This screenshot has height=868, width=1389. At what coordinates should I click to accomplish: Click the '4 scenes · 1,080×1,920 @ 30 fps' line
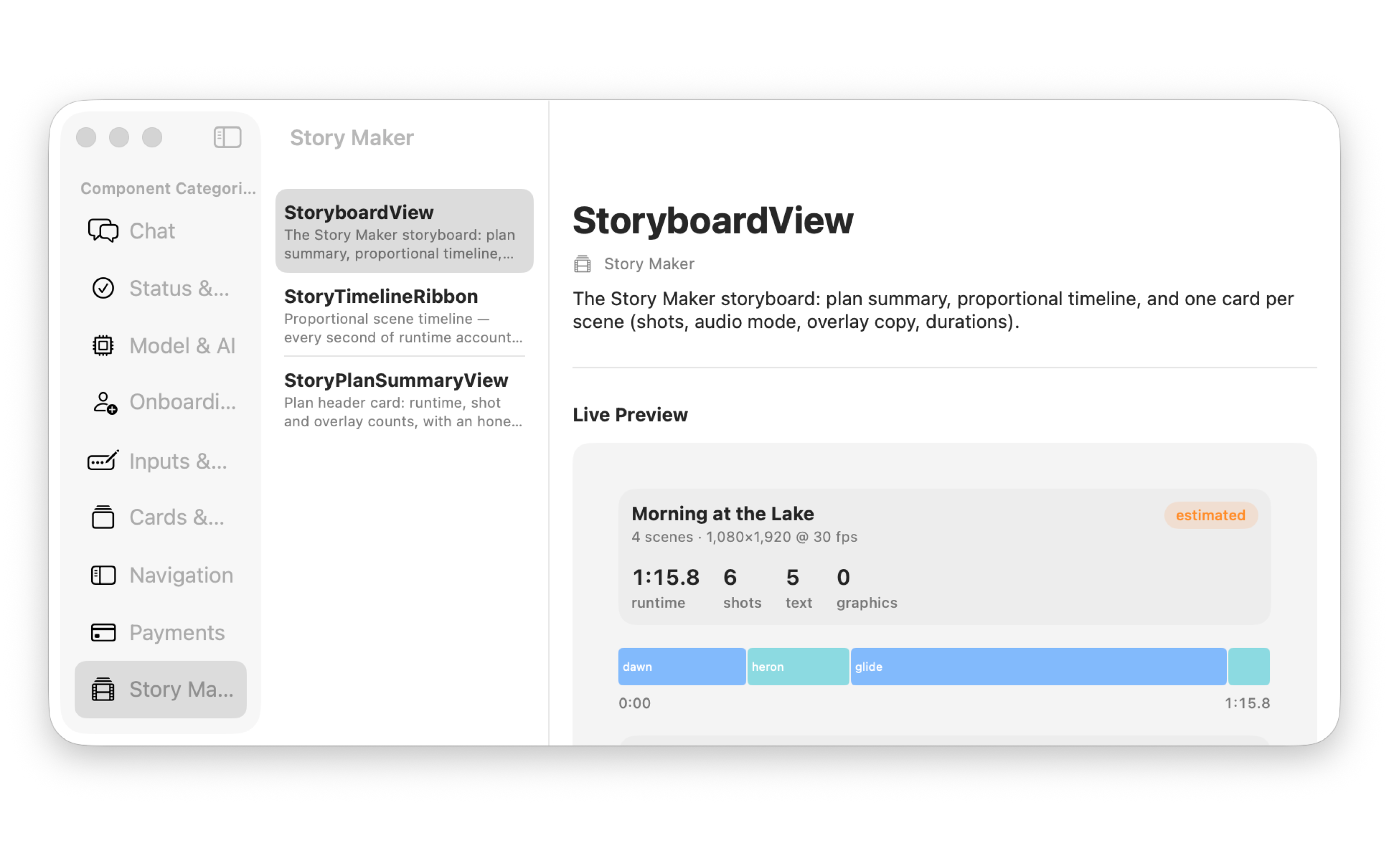tap(744, 537)
